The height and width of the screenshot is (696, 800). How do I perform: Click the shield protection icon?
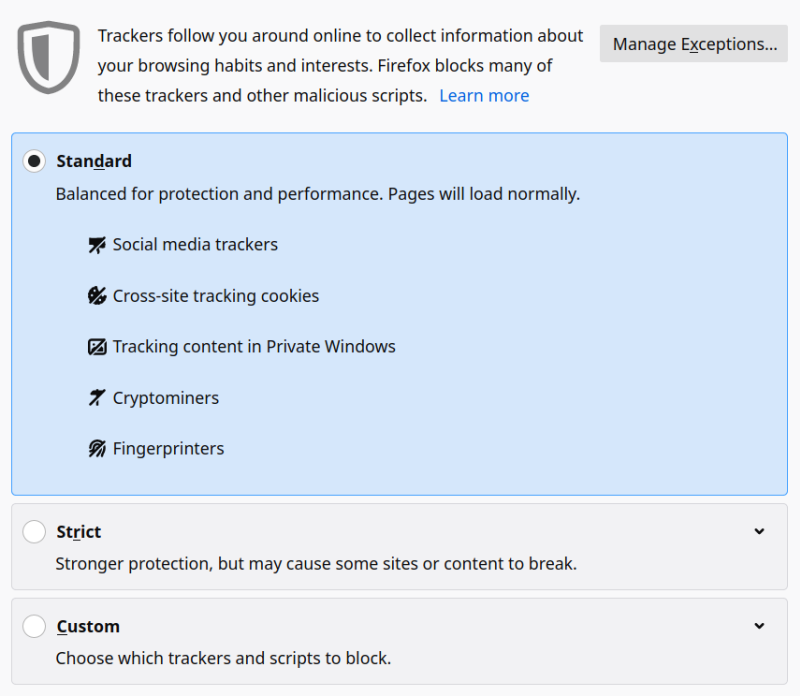point(48,58)
